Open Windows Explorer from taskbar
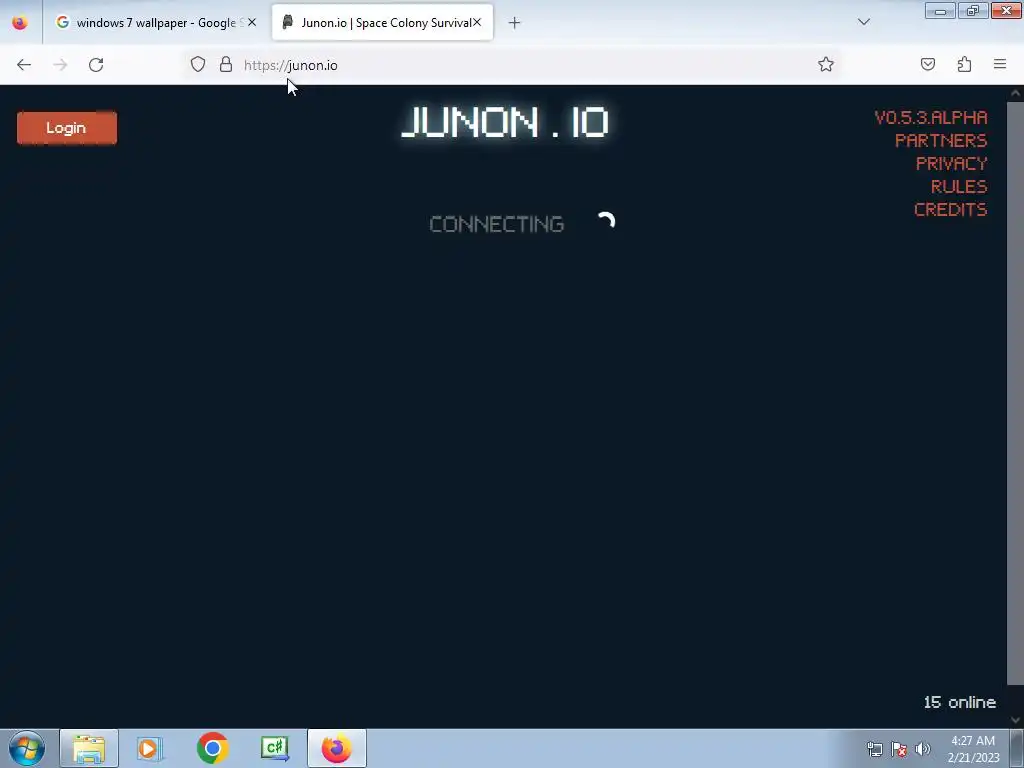1024x768 pixels. [x=89, y=748]
